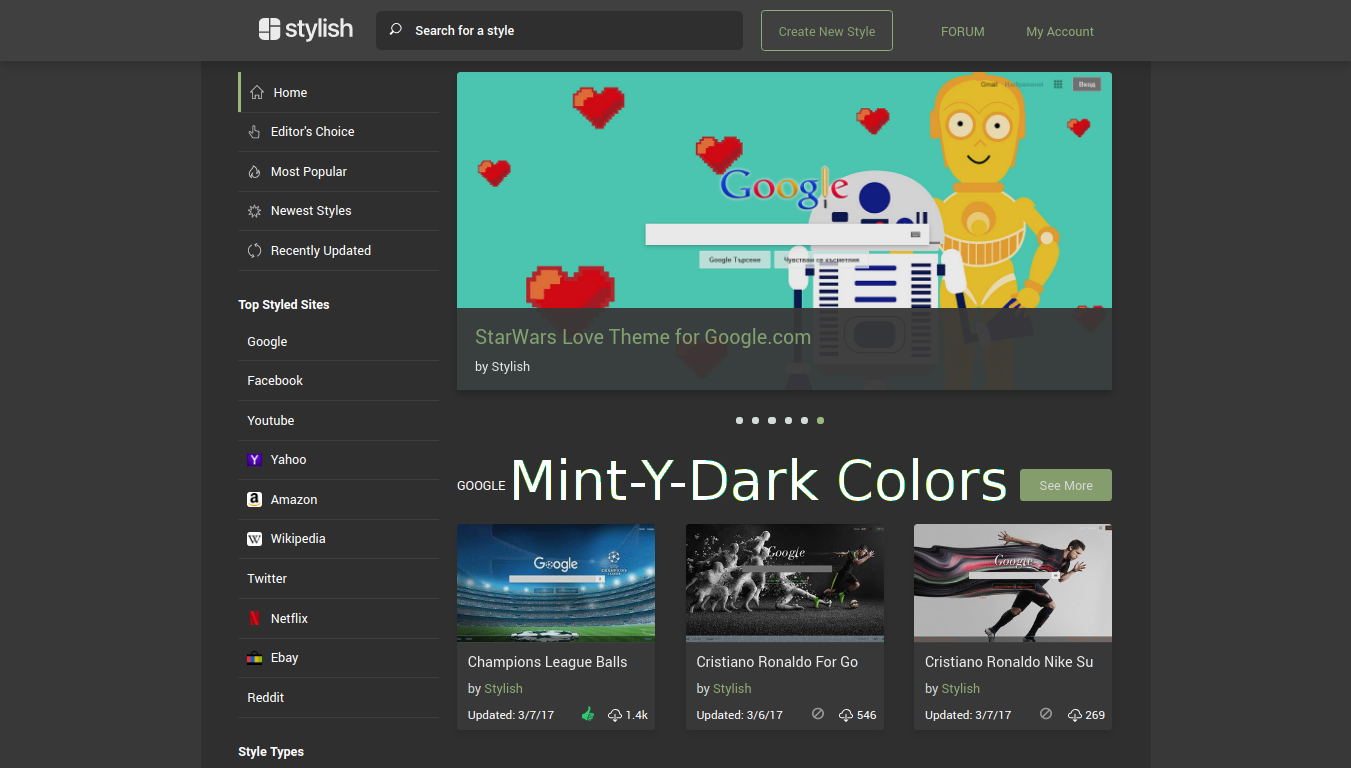The height and width of the screenshot is (768, 1351).
Task: Click the Editor's Choice hand icon
Action: pyautogui.click(x=254, y=132)
